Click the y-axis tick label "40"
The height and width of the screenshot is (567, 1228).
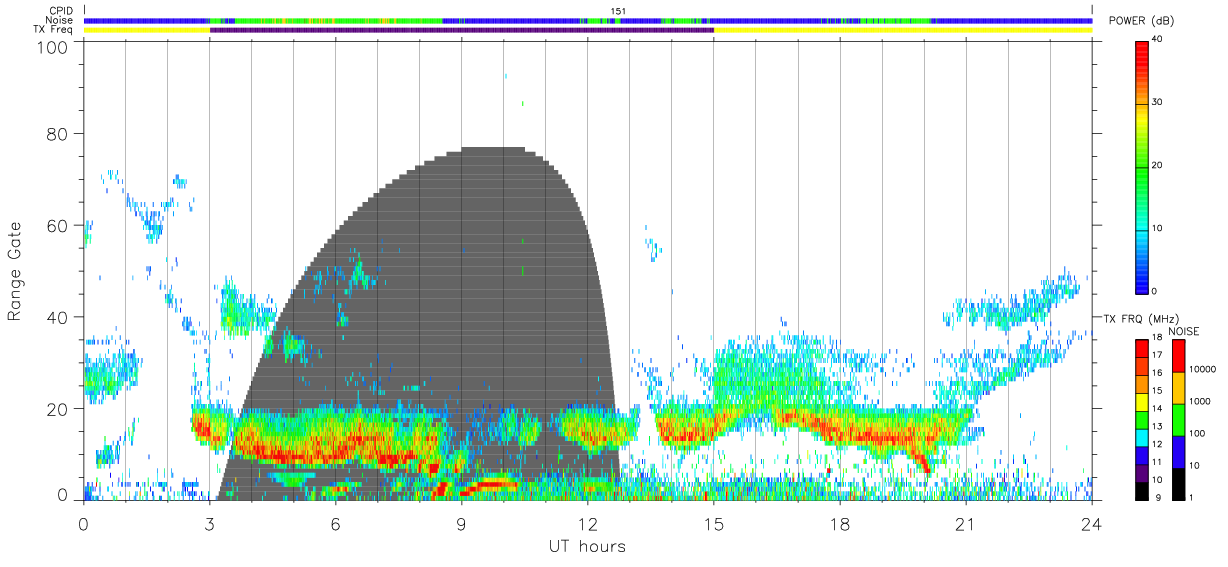click(58, 318)
